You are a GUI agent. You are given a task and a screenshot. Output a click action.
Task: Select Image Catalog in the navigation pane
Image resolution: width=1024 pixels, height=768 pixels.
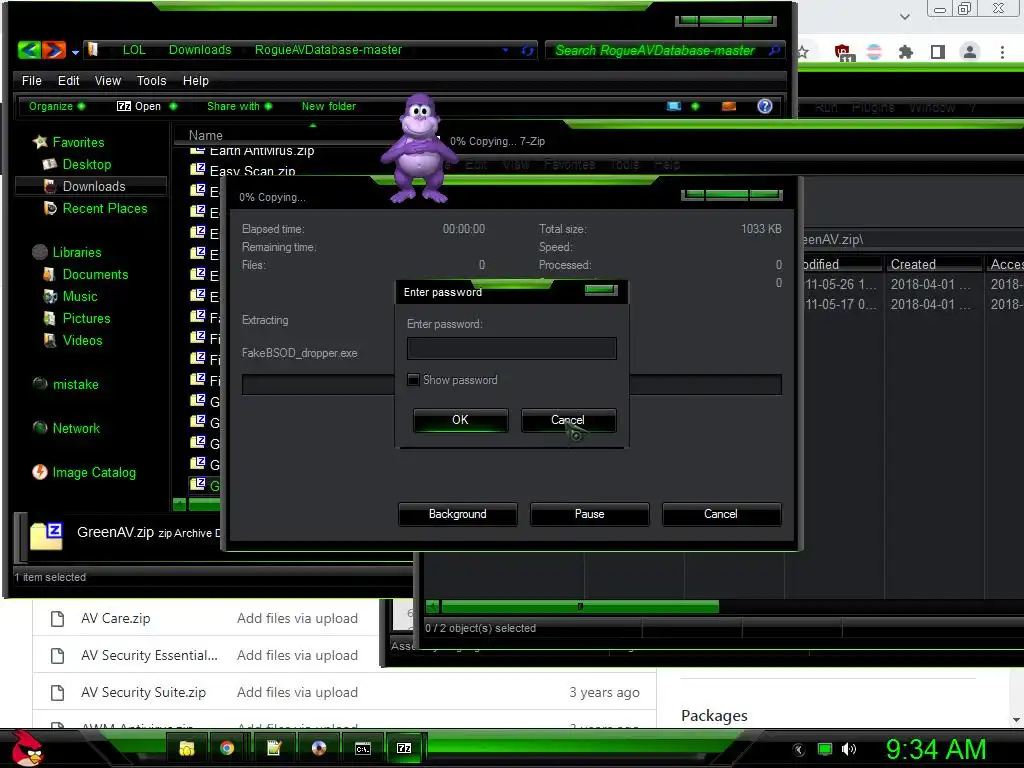click(x=94, y=472)
